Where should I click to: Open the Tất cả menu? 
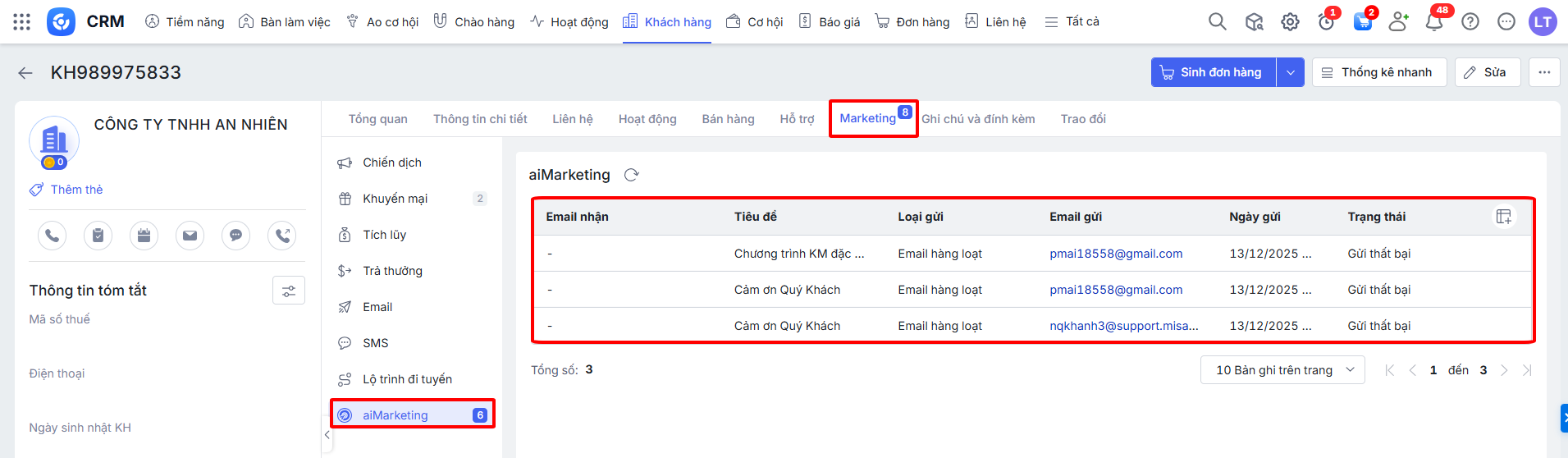(1072, 22)
